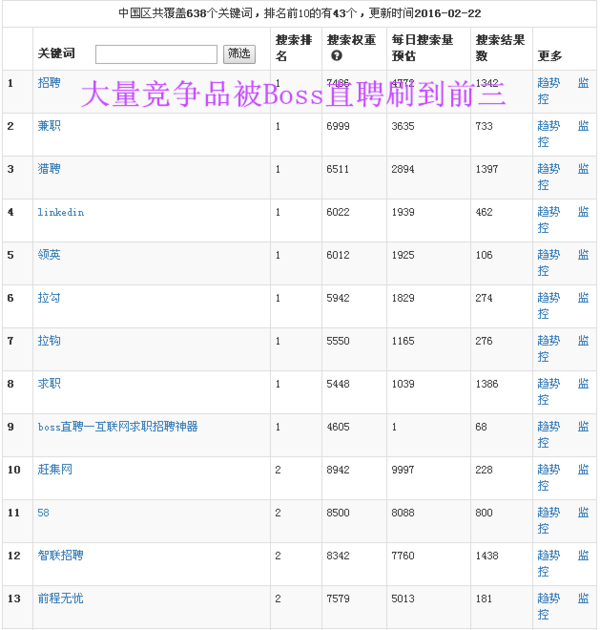Select search results count 1438
Image resolution: width=600 pixels, height=630 pixels.
click(487, 556)
